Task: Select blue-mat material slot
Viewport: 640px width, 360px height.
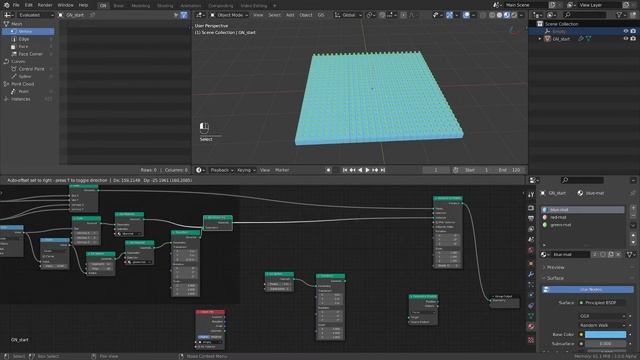Action: click(x=582, y=210)
